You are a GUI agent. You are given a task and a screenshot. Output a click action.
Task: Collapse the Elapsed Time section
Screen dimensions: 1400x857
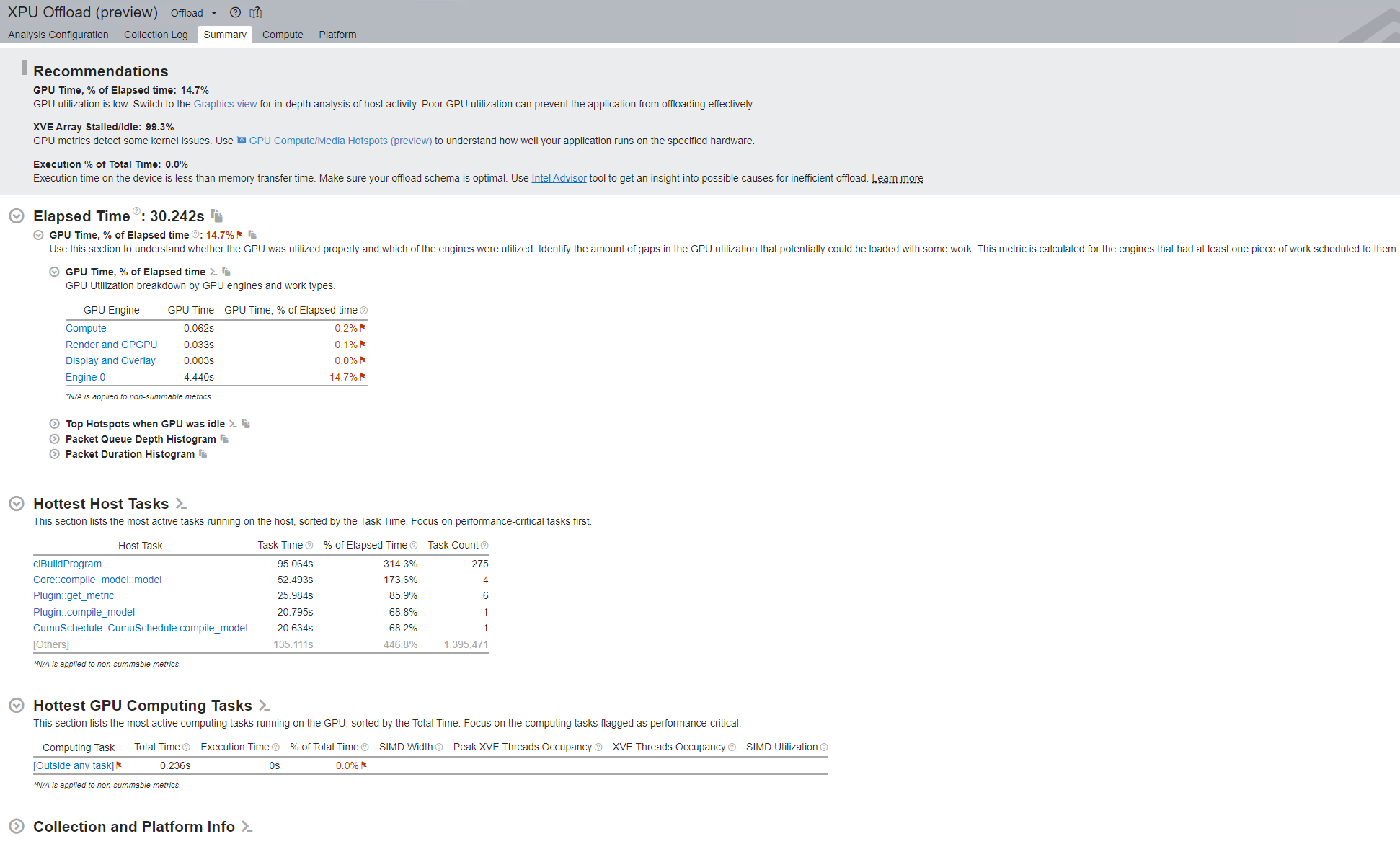tap(17, 216)
